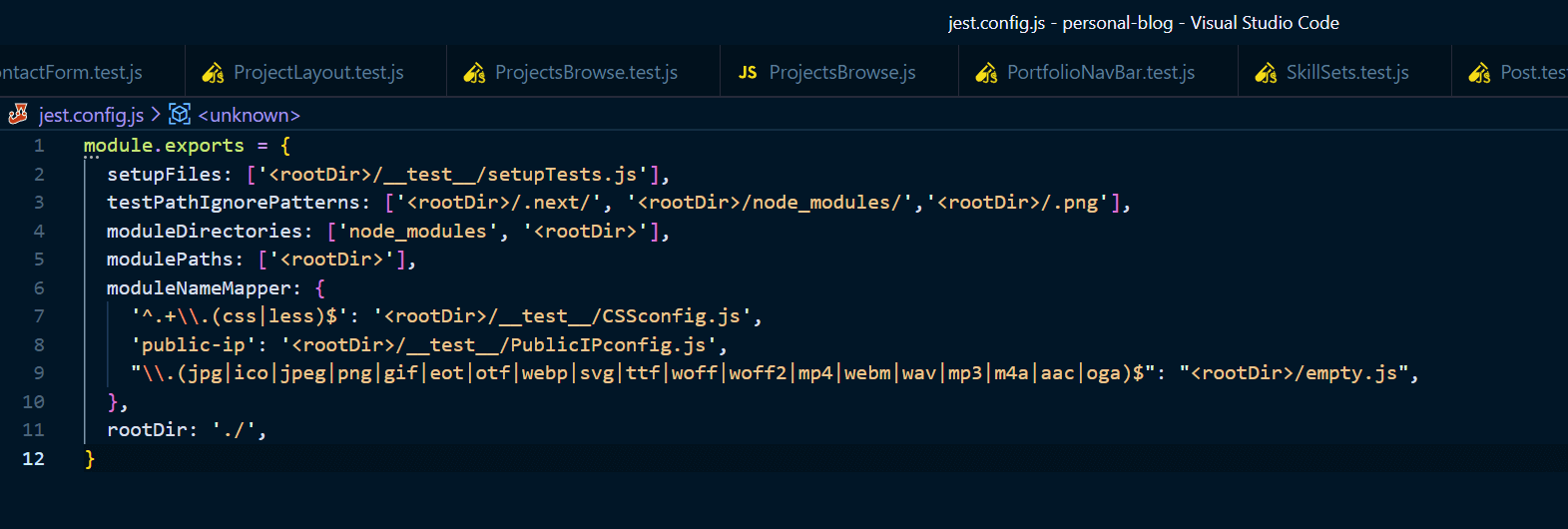This screenshot has width=1568, height=529.
Task: Click the Jest icon on ProjectLayout.test.js tab
Action: tap(213, 73)
